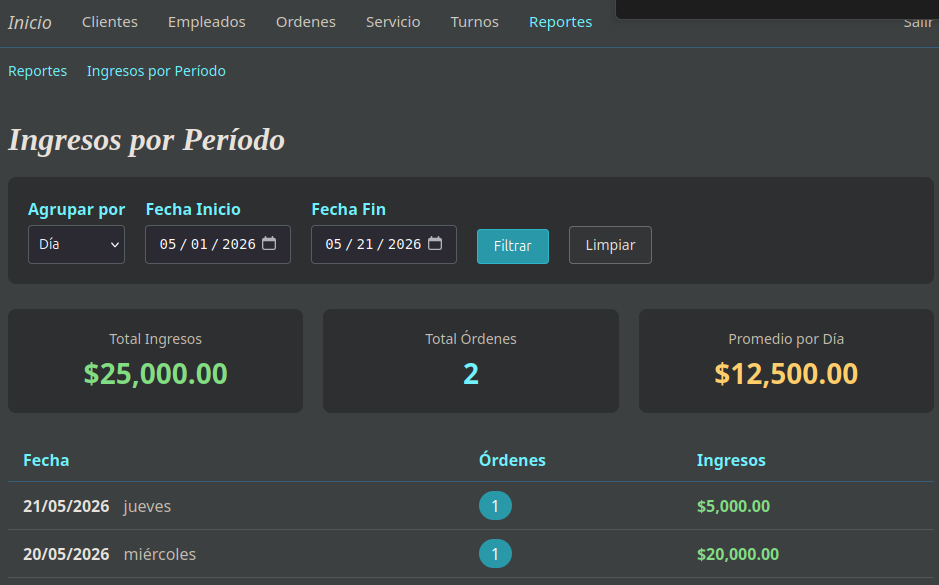Screen dimensions: 939x585
Task: Click the $20,000.00 income value
Action: (738, 554)
